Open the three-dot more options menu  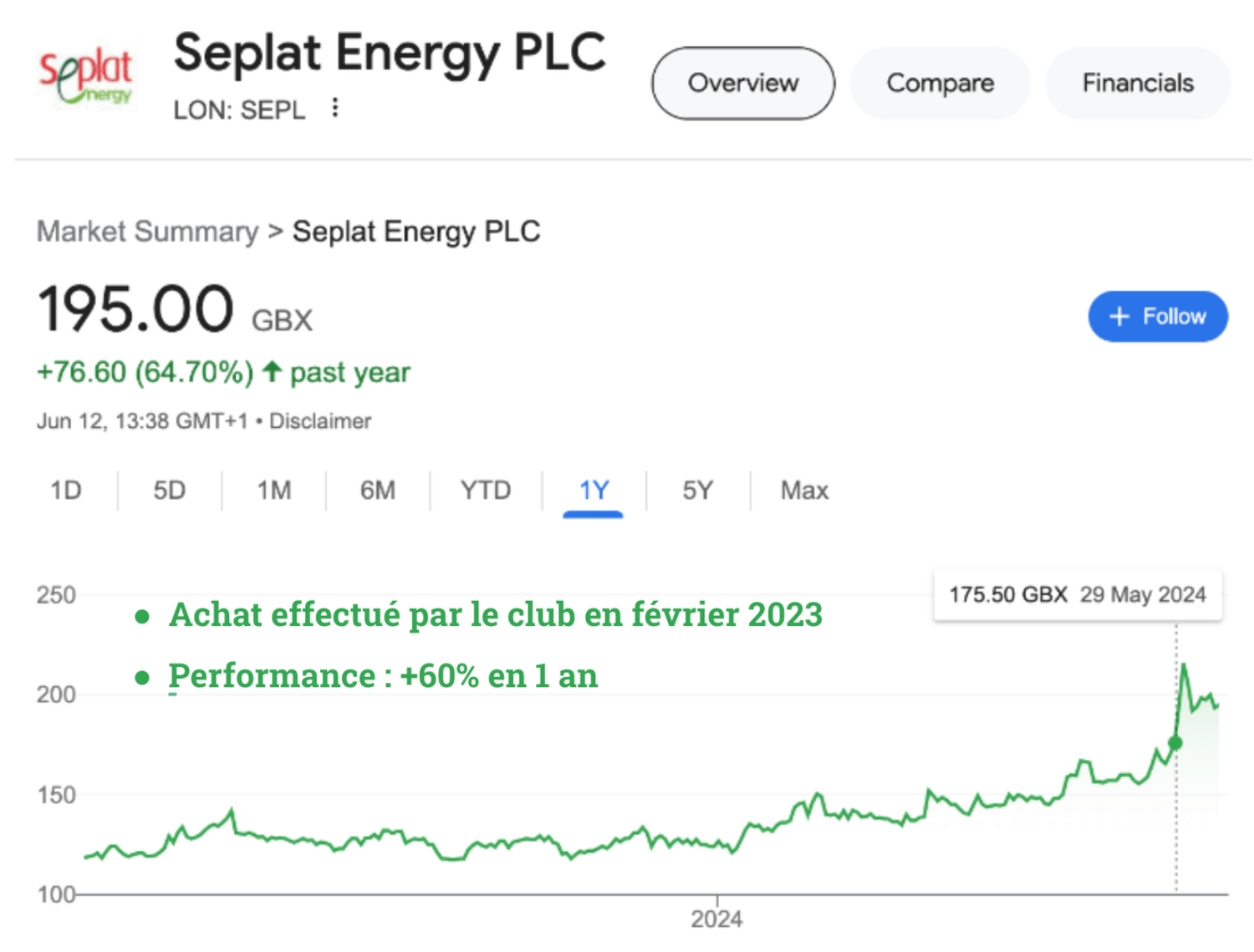click(334, 108)
